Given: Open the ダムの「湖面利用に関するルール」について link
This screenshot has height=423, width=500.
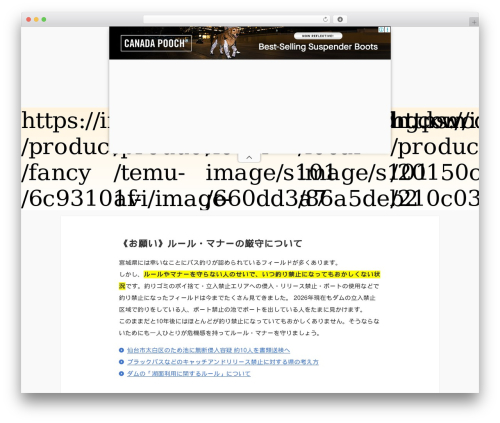Looking at the screenshot, I should point(189,374).
